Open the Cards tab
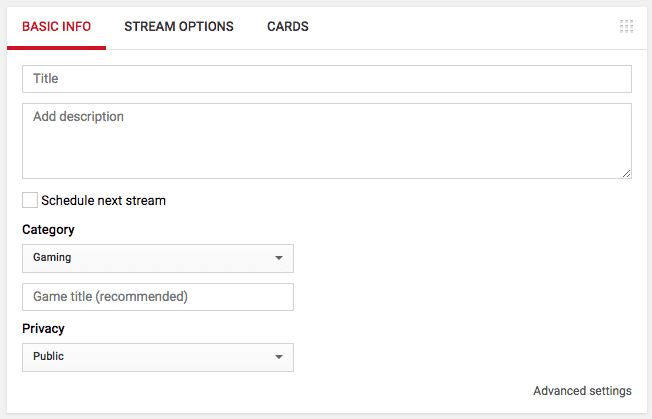 [287, 27]
